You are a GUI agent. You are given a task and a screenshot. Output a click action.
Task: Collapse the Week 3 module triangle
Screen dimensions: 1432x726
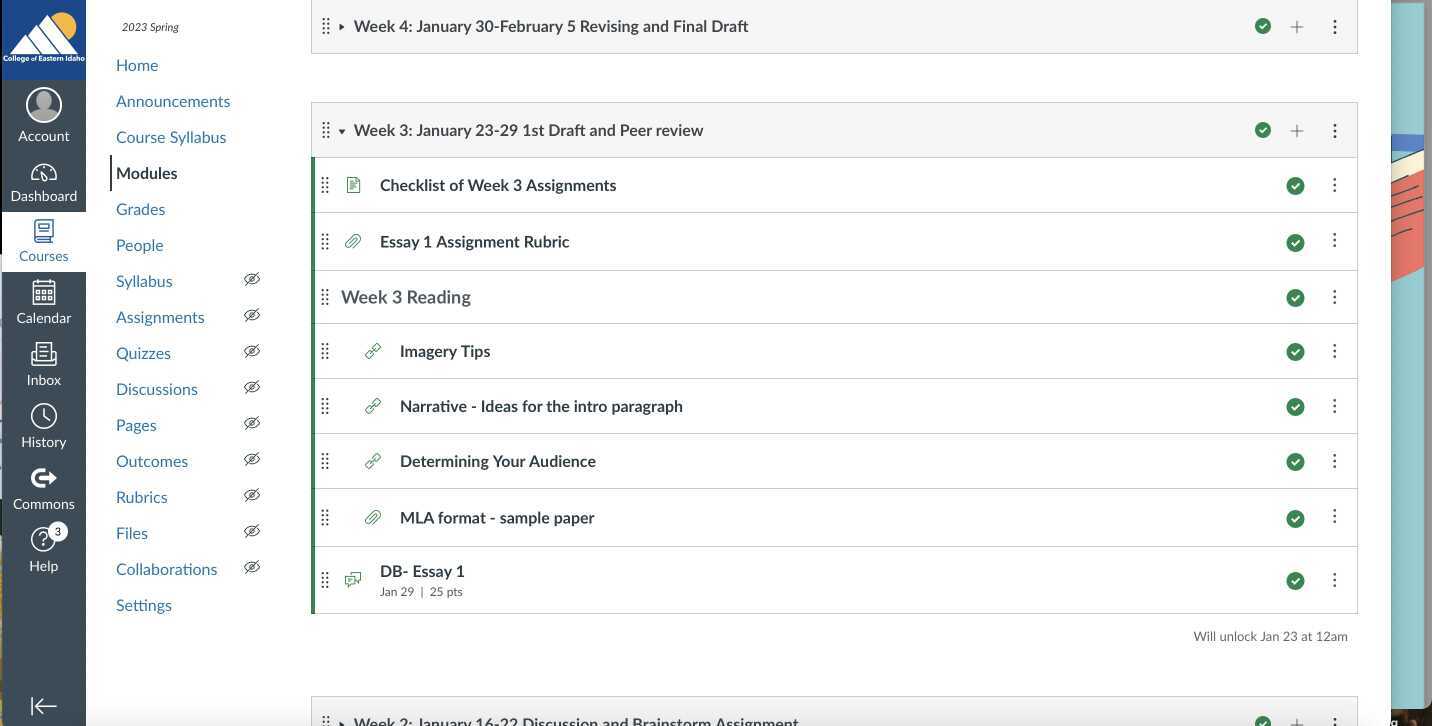[342, 131]
